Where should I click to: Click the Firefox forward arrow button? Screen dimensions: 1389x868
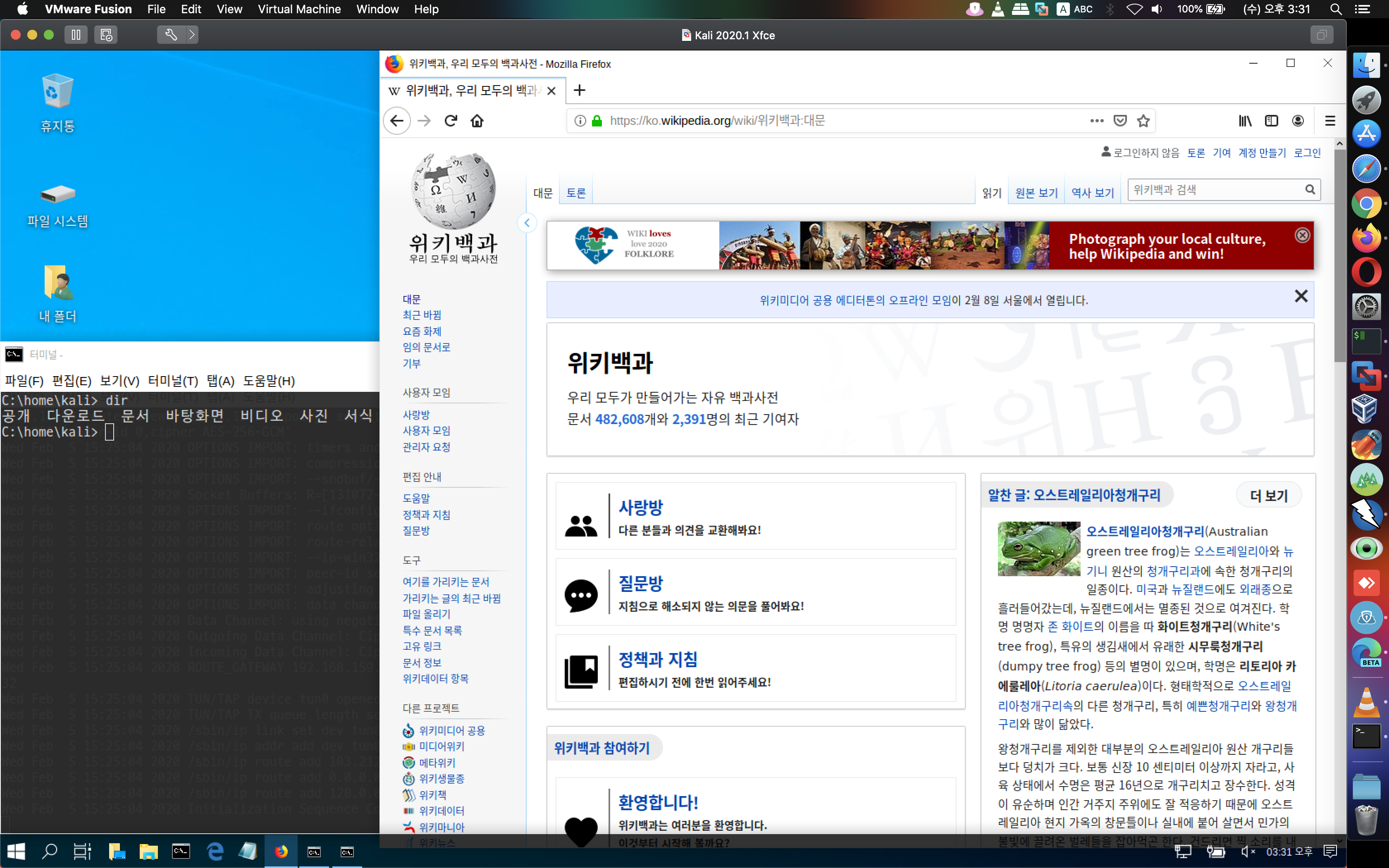coord(424,121)
